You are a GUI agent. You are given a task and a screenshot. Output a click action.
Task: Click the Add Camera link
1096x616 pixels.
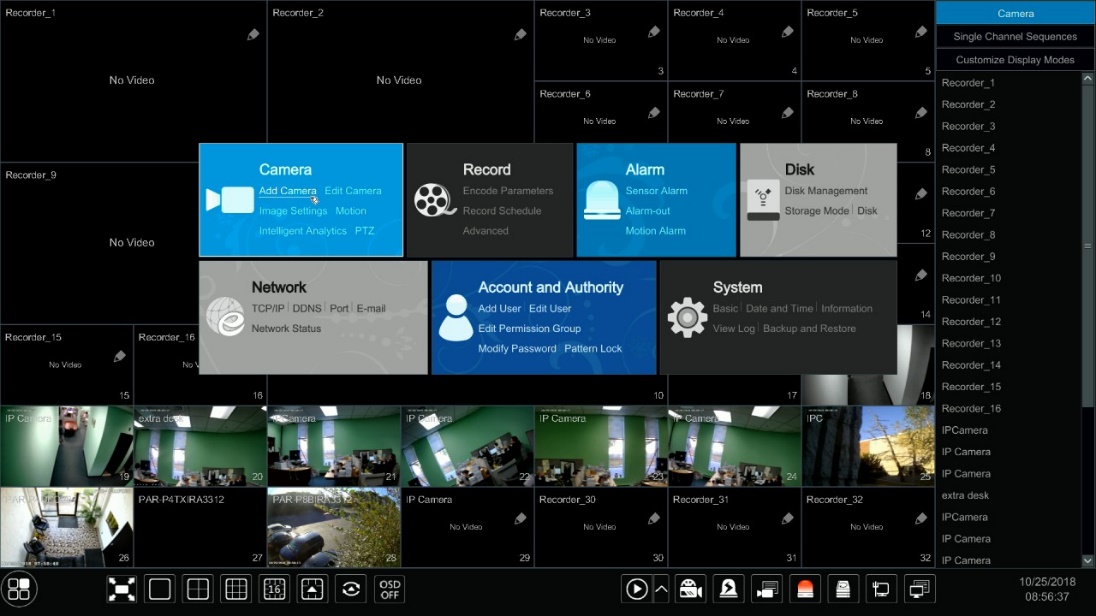[x=287, y=191]
